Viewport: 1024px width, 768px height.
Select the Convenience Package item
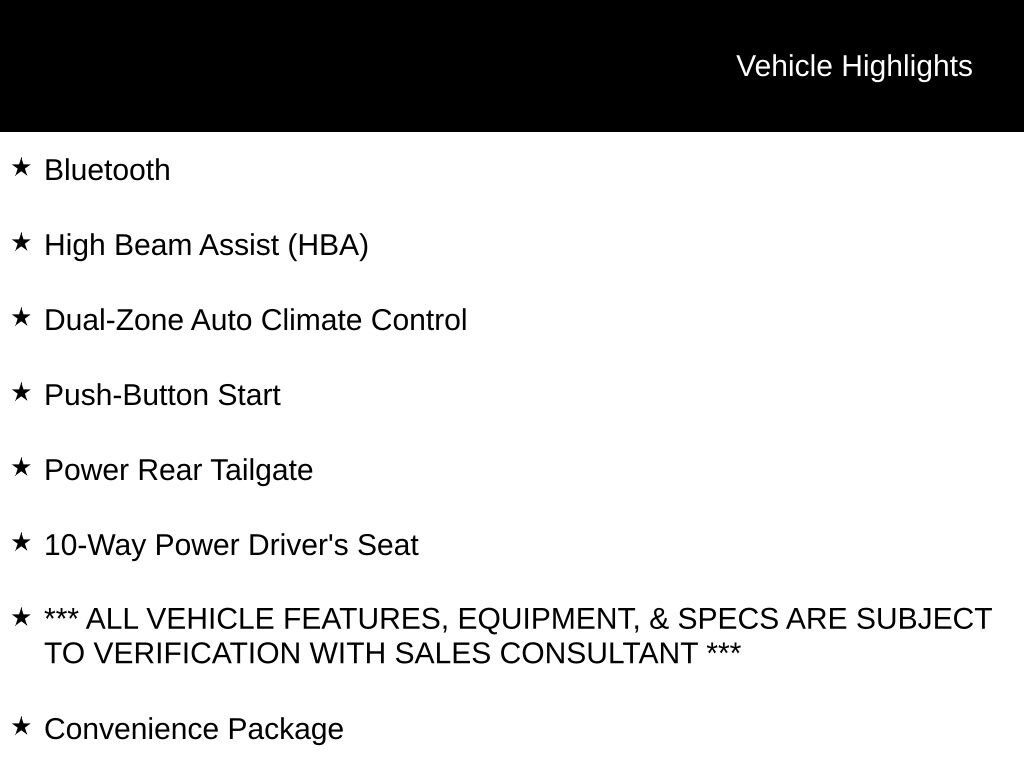[x=194, y=729]
